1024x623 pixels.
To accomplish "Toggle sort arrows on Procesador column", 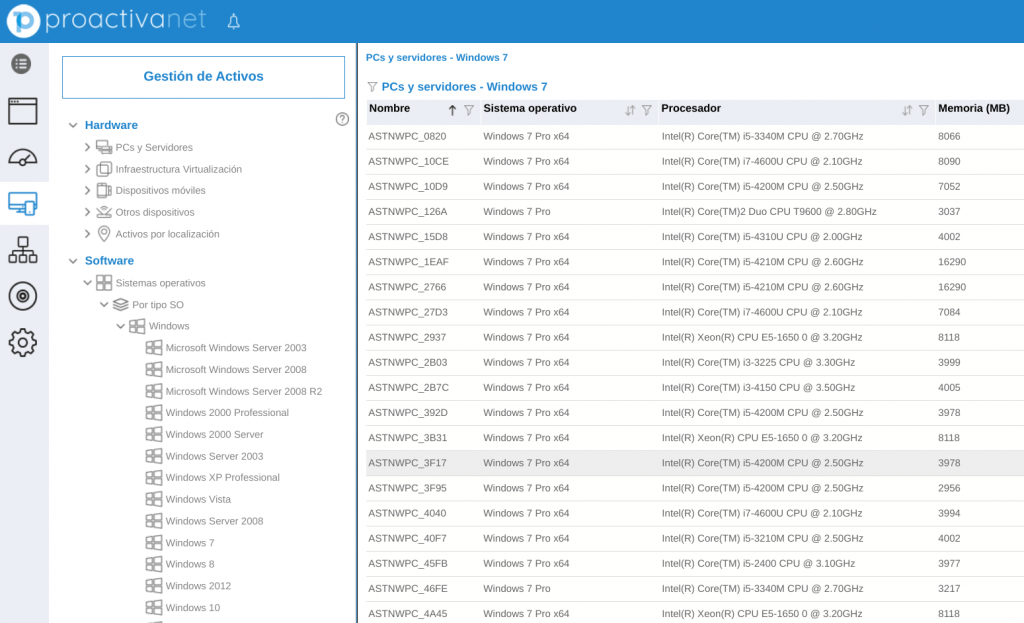I will point(907,110).
